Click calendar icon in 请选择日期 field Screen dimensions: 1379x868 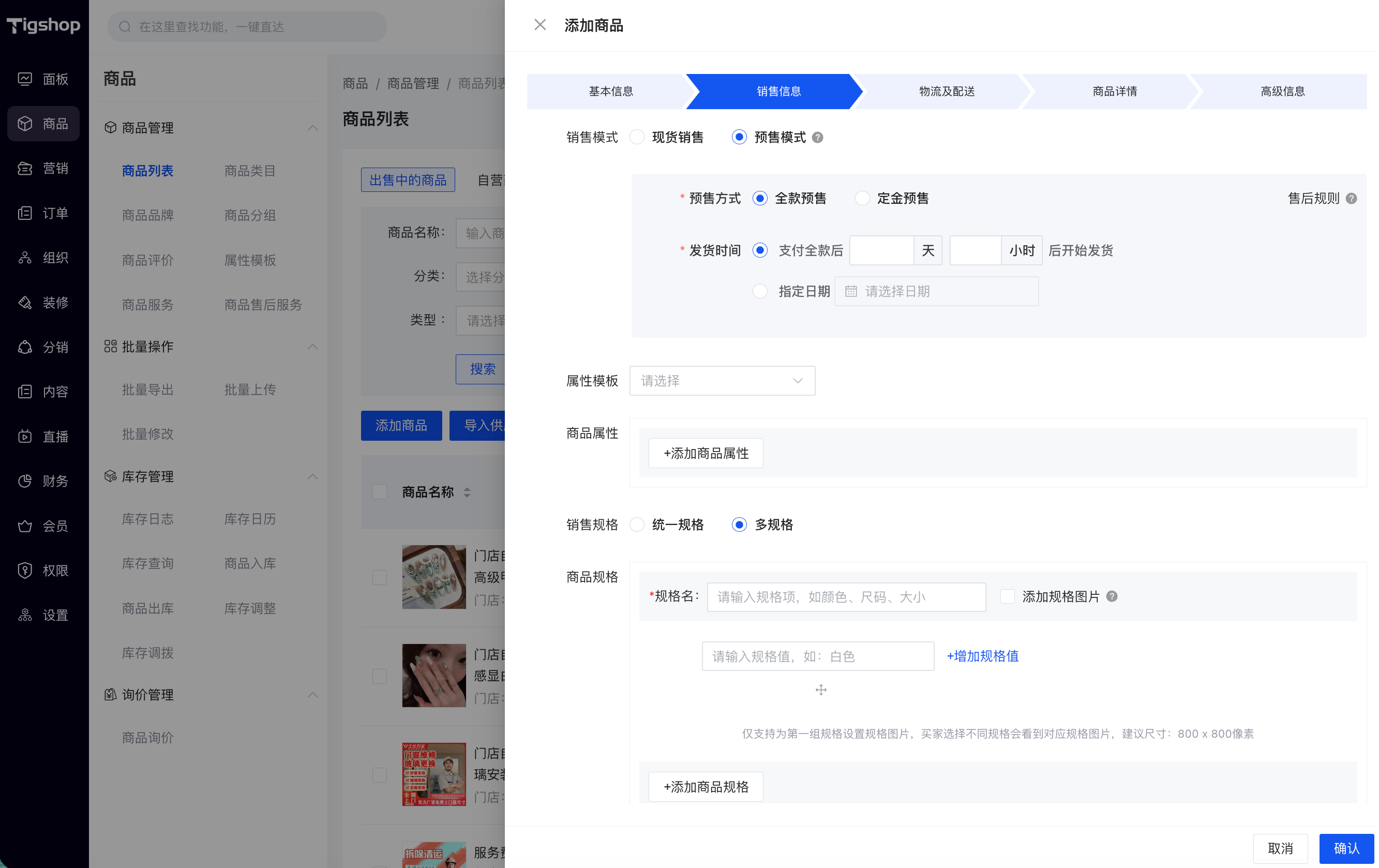[x=851, y=291]
